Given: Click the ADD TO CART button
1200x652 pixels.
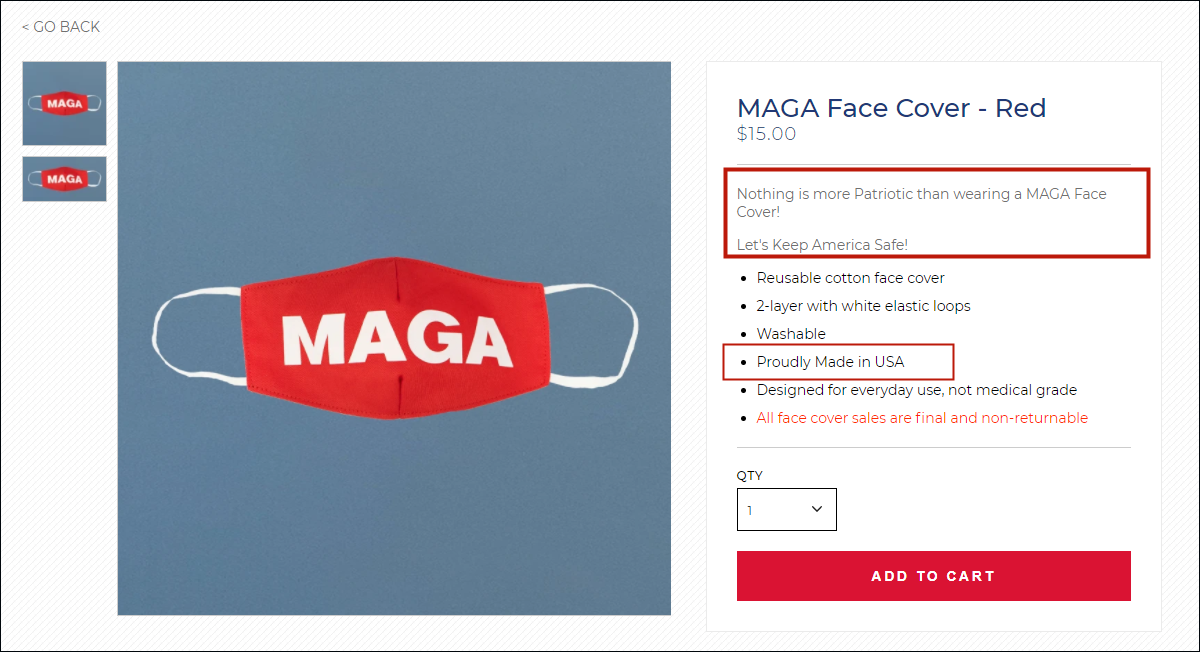Looking at the screenshot, I should pos(934,576).
